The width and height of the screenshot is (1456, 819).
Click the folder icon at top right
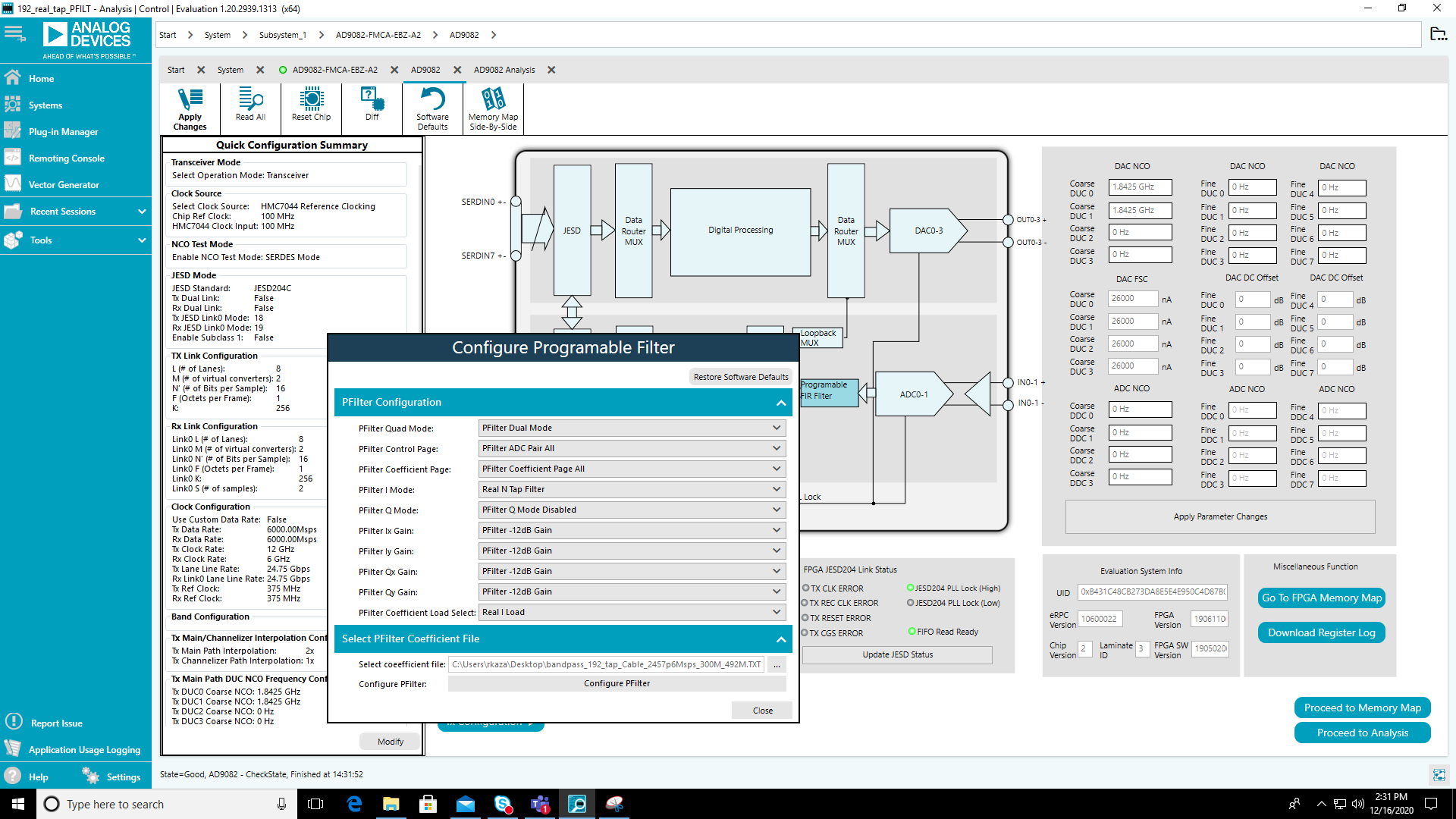point(1438,34)
